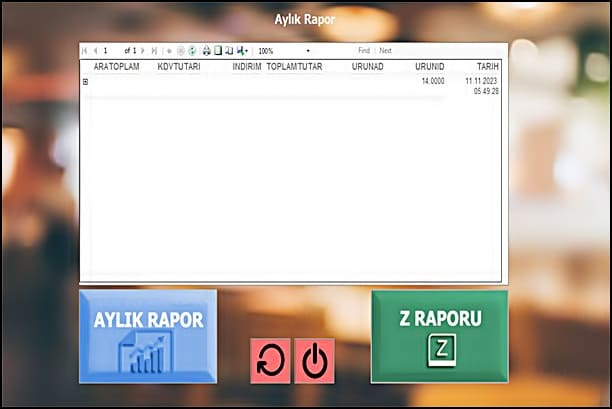Open the 100% zoom dropdown
612x409 pixels.
pos(308,50)
